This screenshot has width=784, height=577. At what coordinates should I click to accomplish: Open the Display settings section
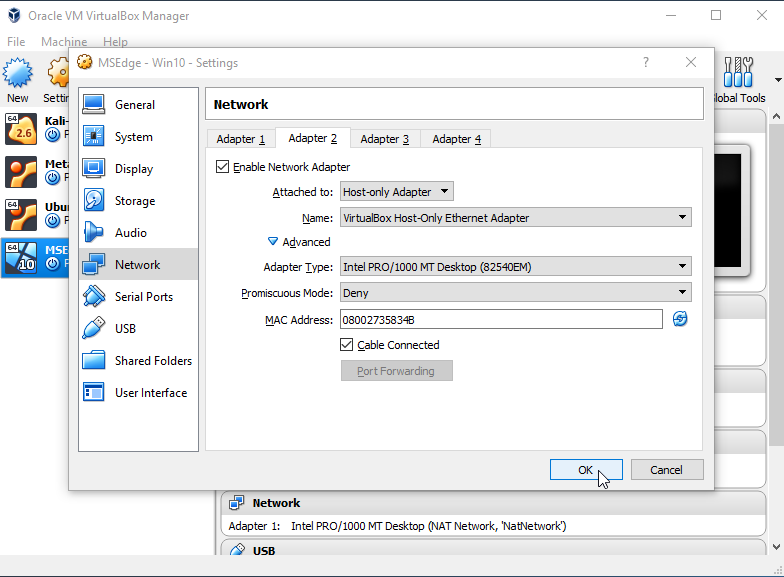134,169
